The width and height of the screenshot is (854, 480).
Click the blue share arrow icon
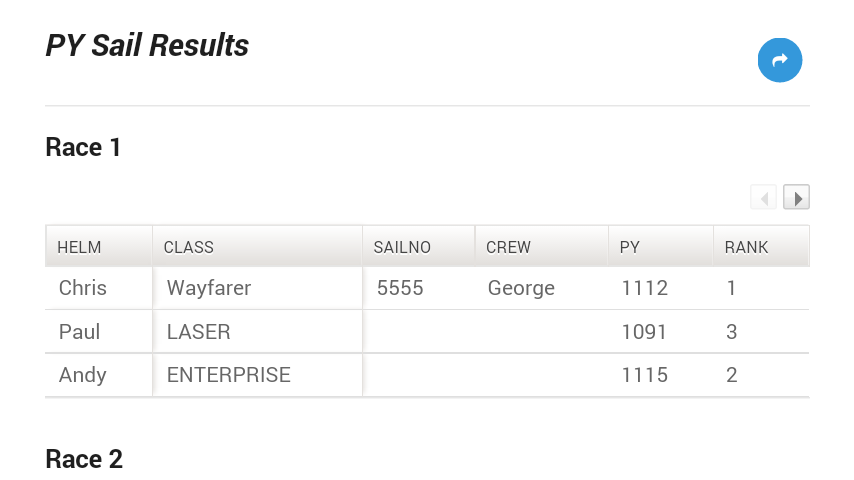780,60
